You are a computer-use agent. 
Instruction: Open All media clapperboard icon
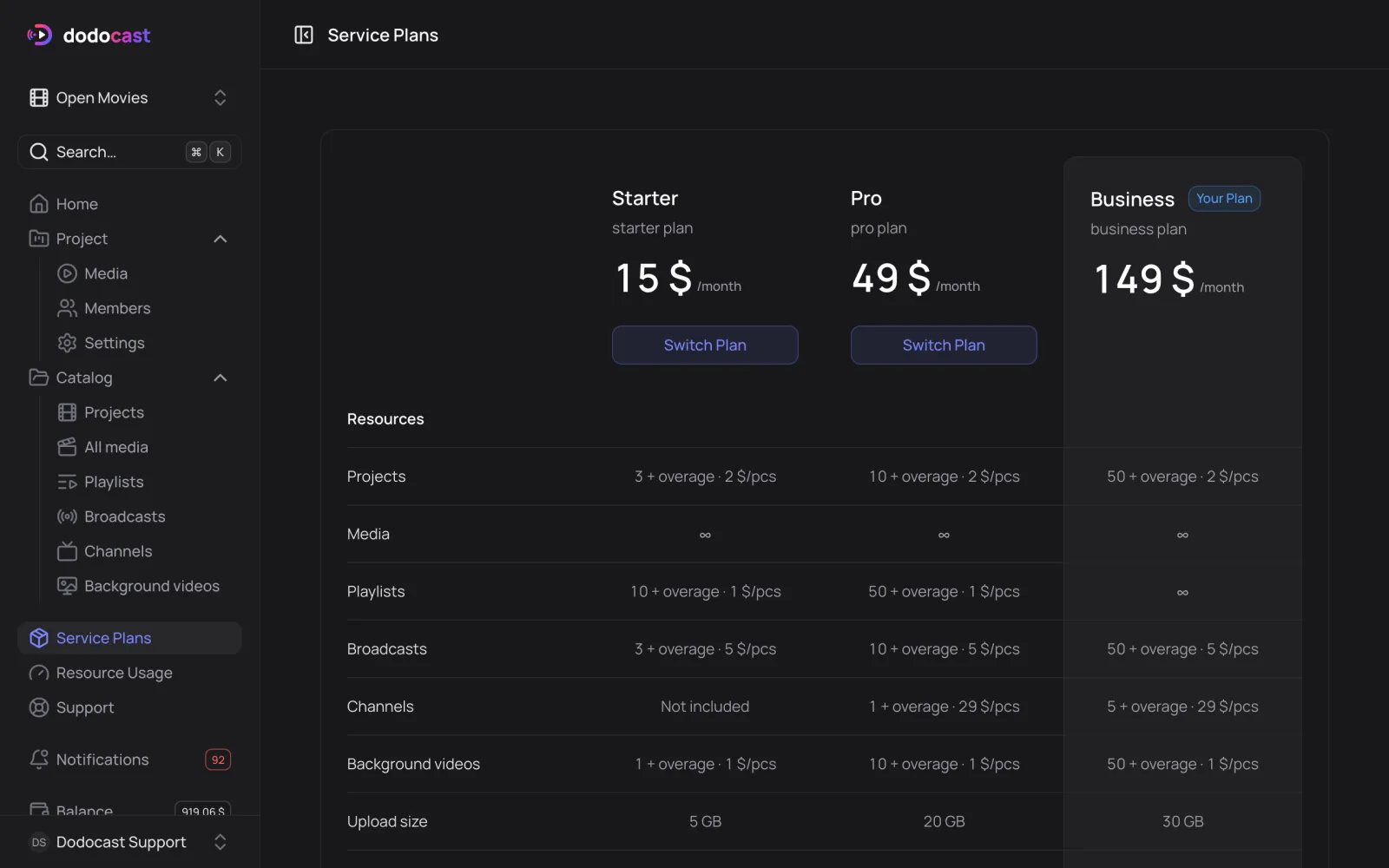click(x=67, y=447)
